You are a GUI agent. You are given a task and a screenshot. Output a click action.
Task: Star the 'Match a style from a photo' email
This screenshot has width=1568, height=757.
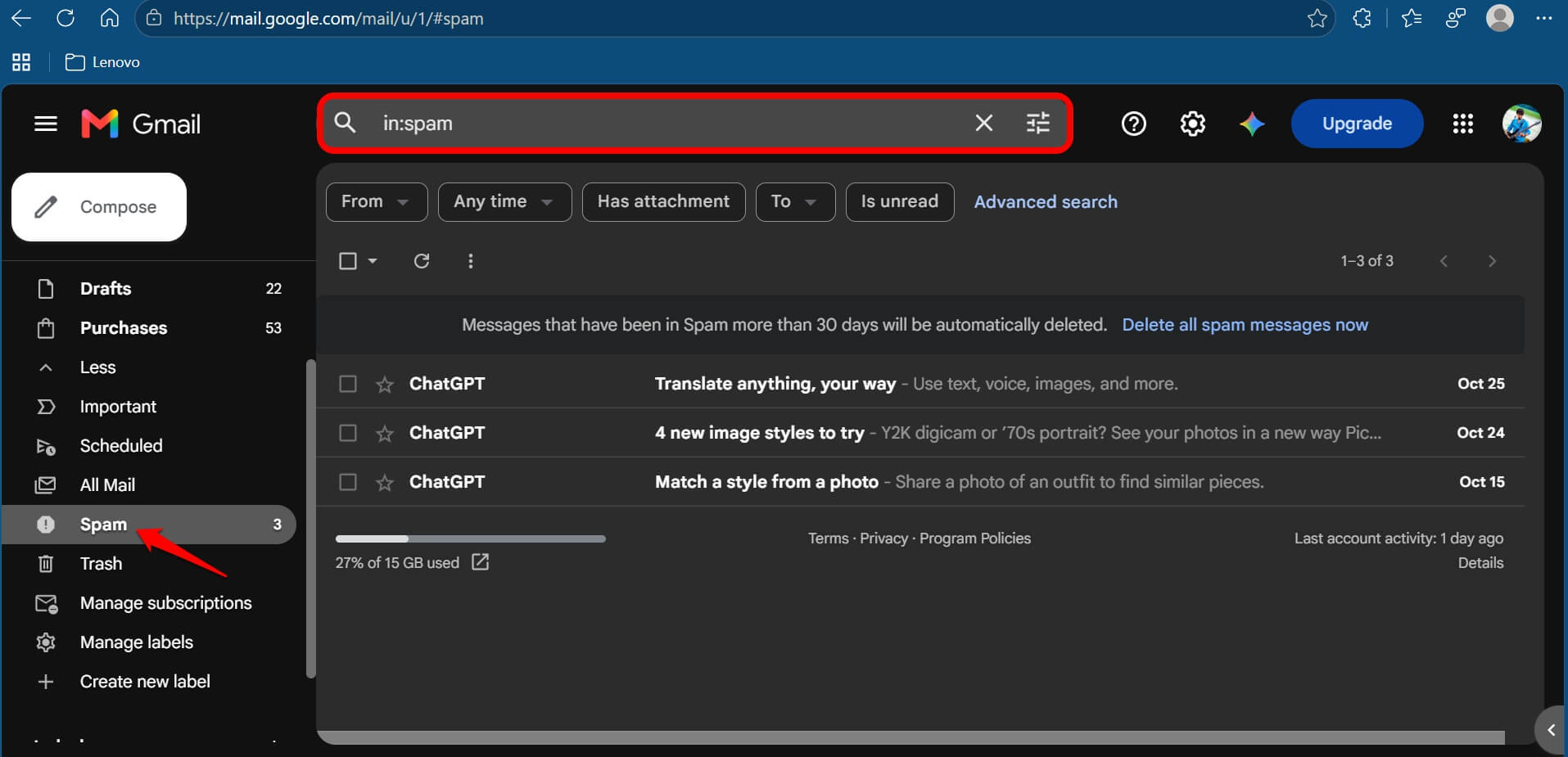385,483
